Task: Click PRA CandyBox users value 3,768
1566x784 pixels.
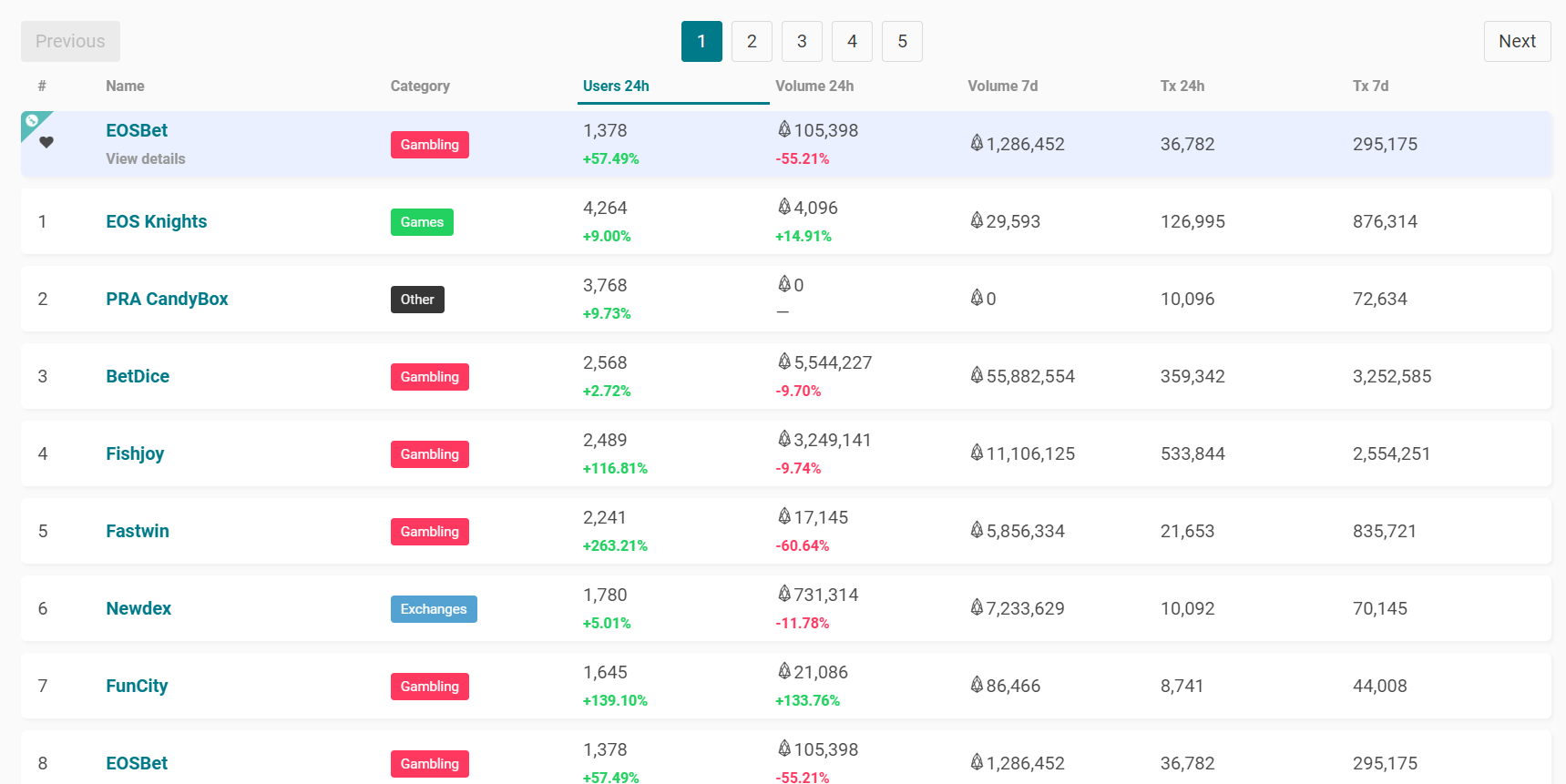Action: point(605,285)
